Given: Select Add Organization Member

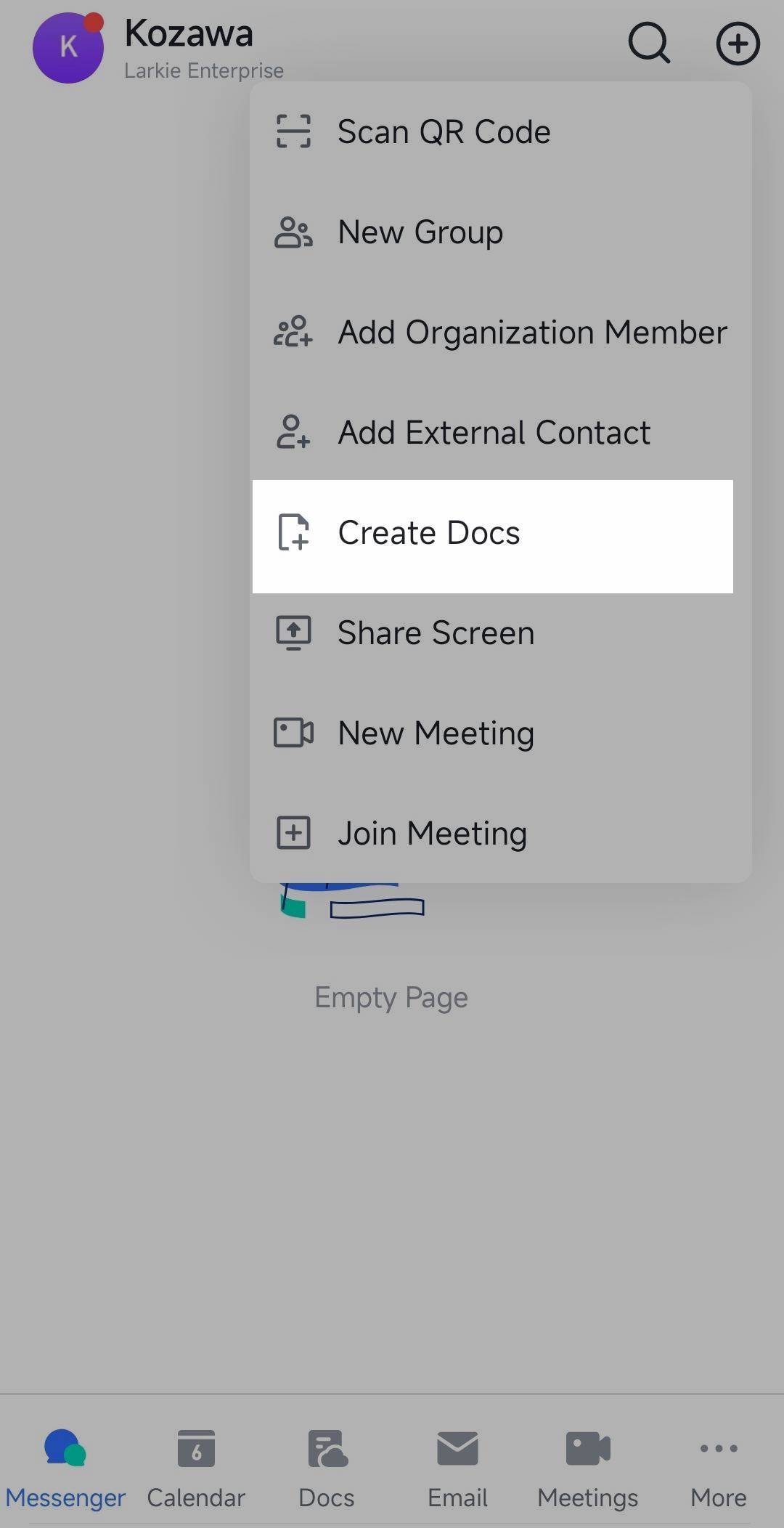Looking at the screenshot, I should pos(532,333).
